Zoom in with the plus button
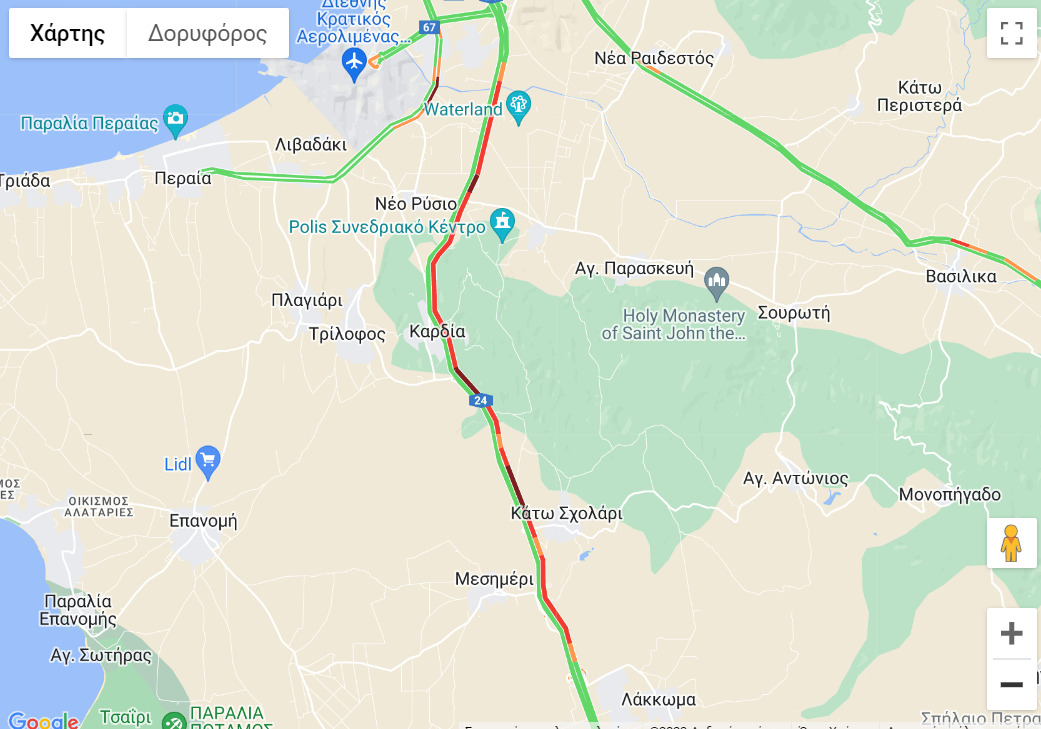 [x=1011, y=633]
